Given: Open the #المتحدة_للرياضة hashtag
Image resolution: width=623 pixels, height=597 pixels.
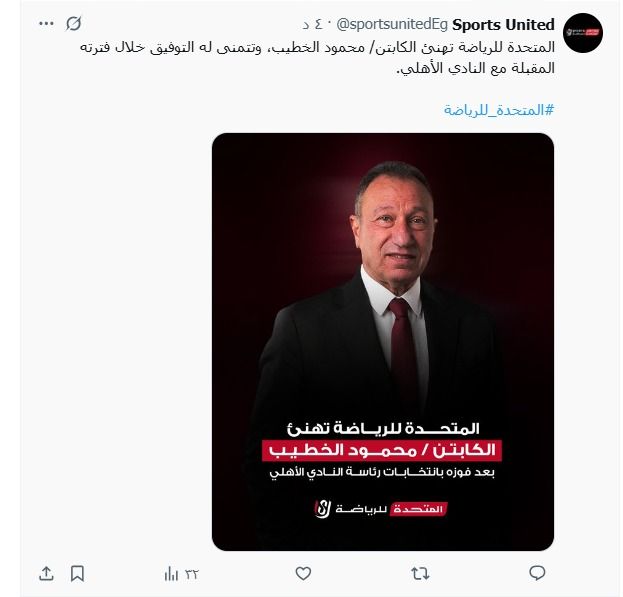Looking at the screenshot, I should [498, 109].
